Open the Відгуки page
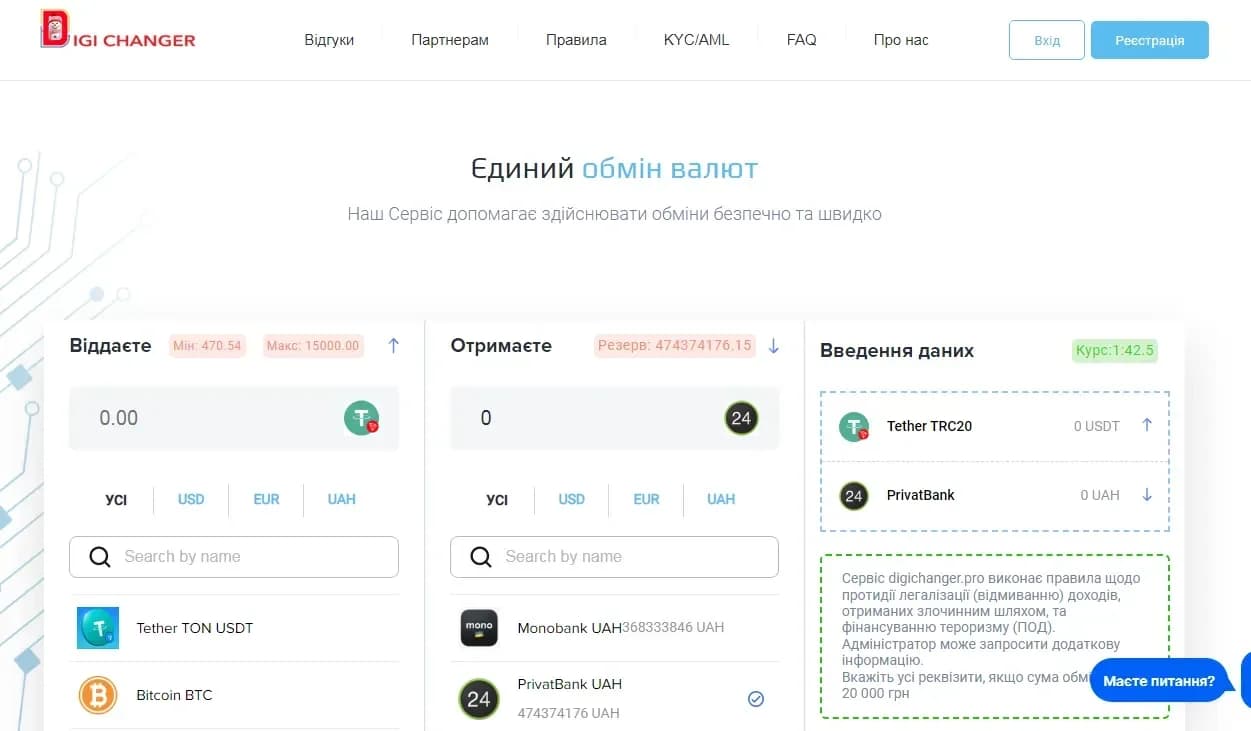The height and width of the screenshot is (731, 1251). click(x=329, y=40)
